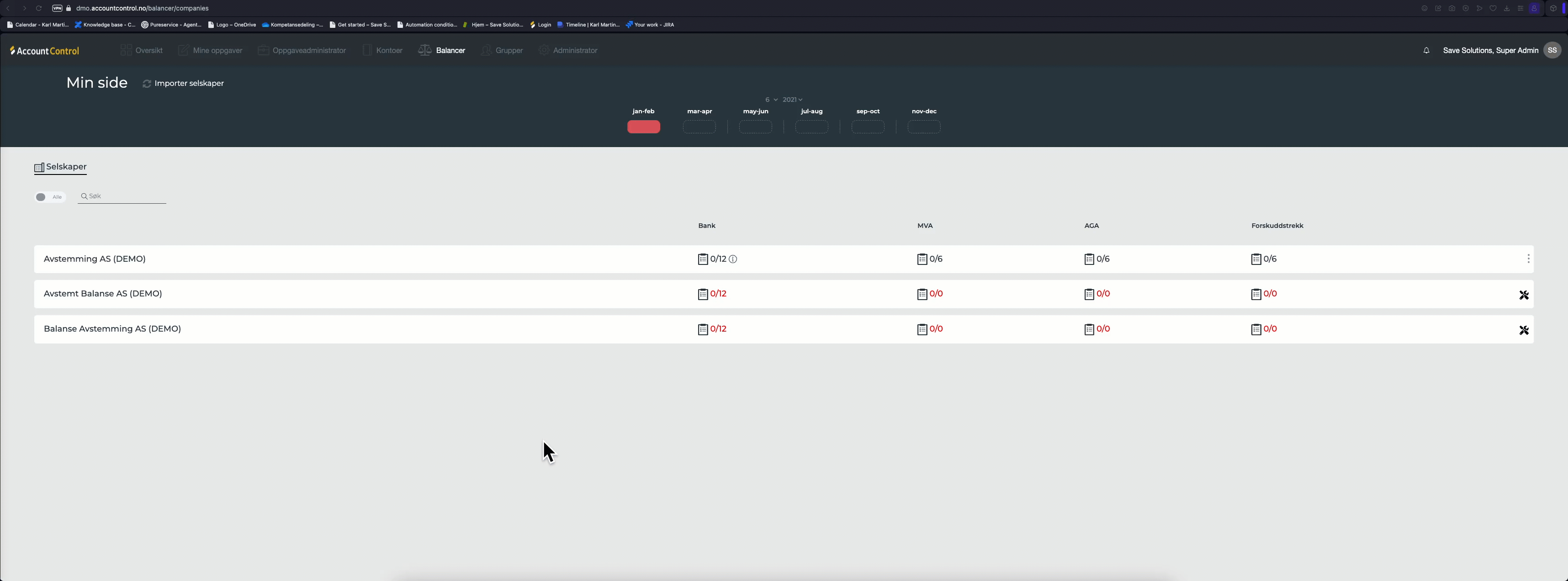Screen dimensions: 1568x581
Task: Click tools icon for Avstemt Balanse AS
Action: [x=1524, y=295]
